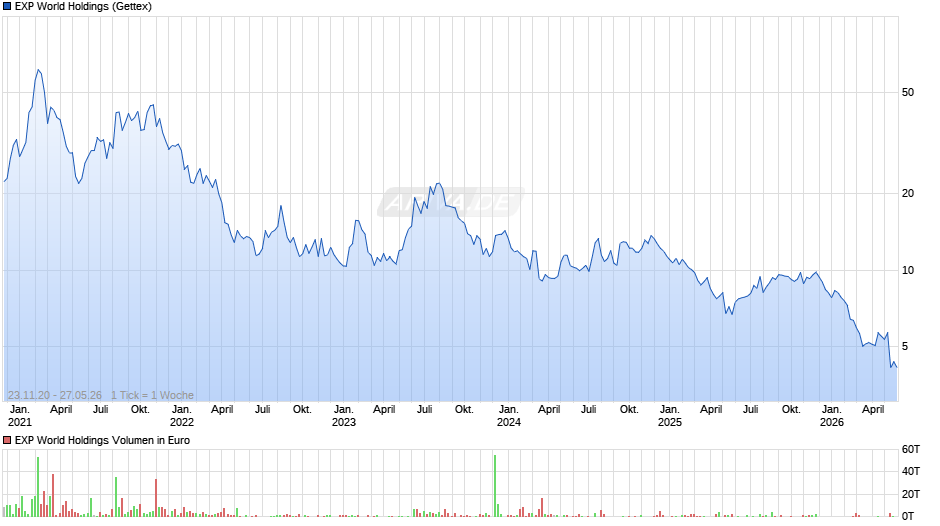940x526 pixels.
Task: Click the date range text '23.11.20 - 27.05.26'
Action: tap(55, 395)
